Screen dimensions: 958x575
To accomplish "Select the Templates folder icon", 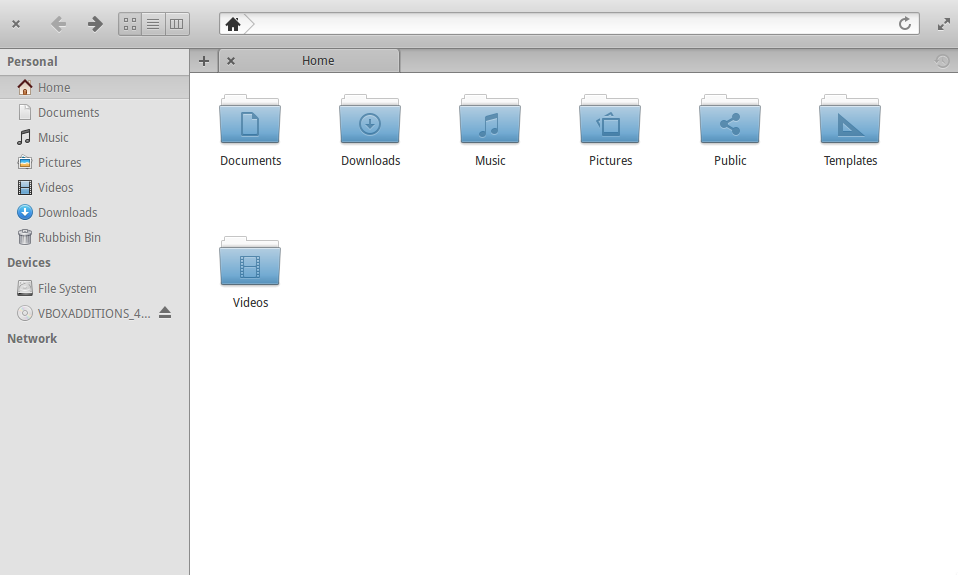I will pos(850,119).
